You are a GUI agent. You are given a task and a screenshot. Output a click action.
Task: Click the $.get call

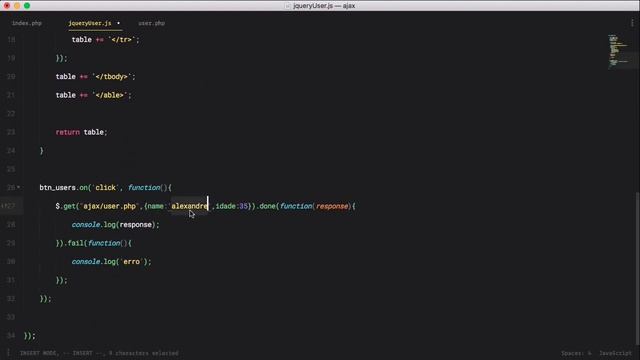click(65, 206)
